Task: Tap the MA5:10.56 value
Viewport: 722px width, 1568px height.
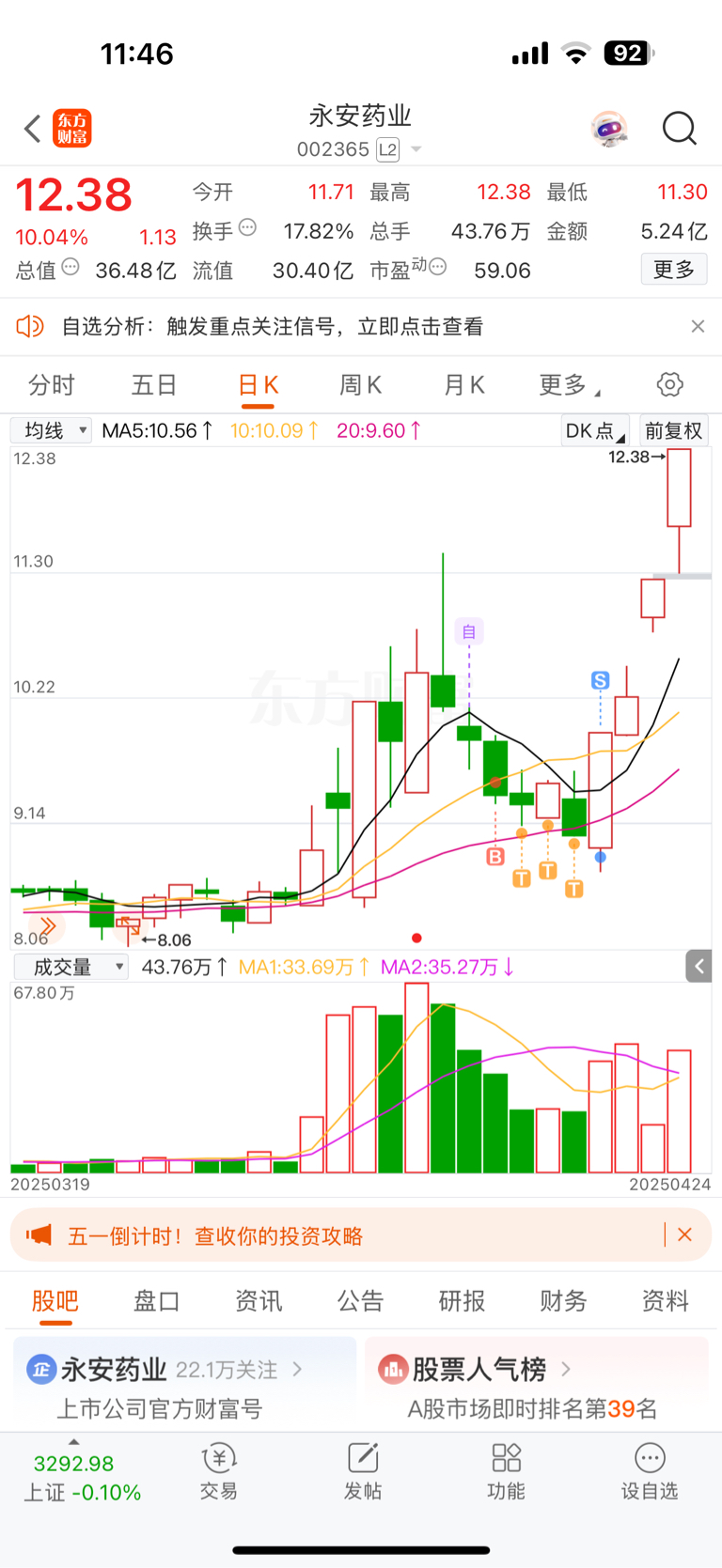Action: click(x=157, y=430)
